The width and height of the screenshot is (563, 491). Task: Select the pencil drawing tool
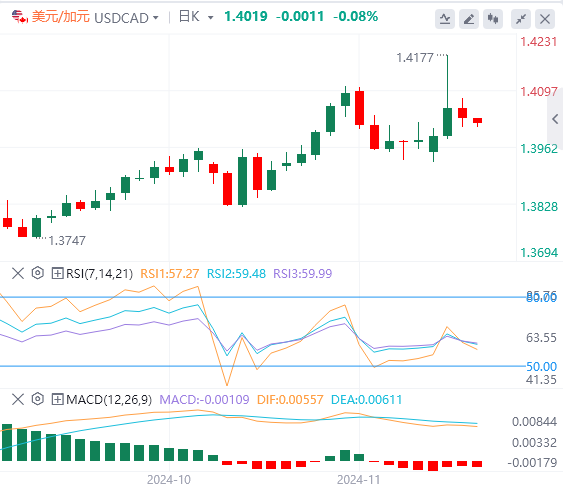(x=469, y=19)
